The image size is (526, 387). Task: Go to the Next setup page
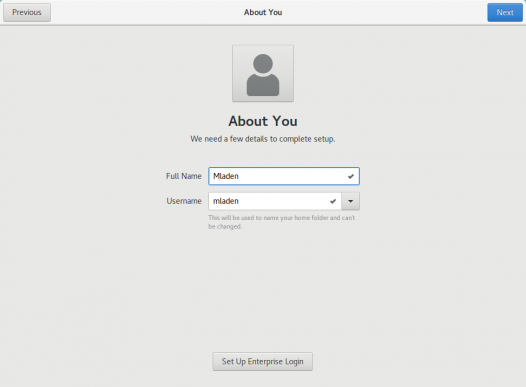click(505, 12)
